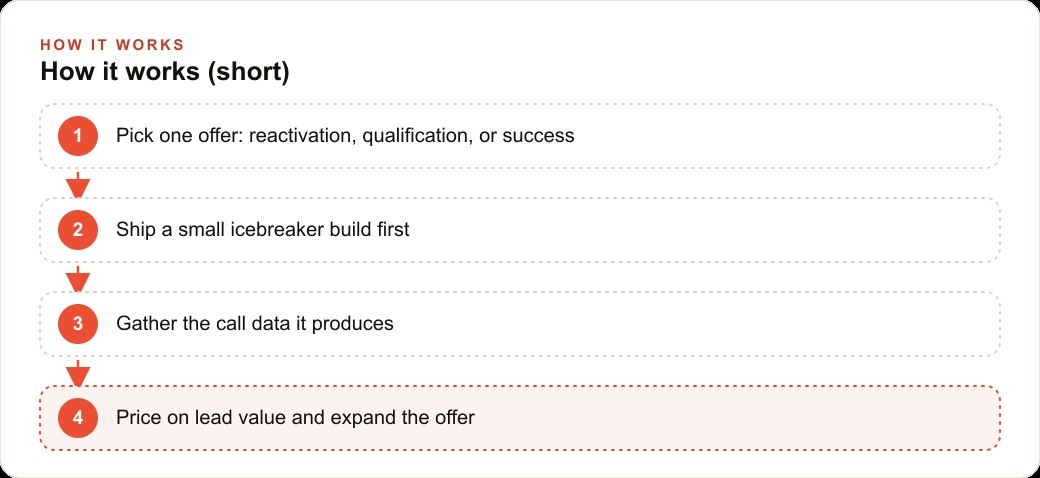Select the step 4 number badge
1040x478 pixels.
click(78, 418)
